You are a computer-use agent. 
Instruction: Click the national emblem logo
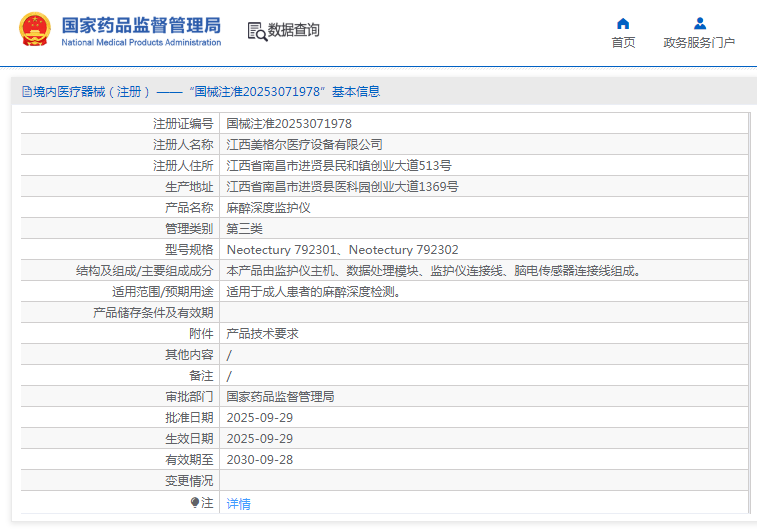pyautogui.click(x=35, y=29)
